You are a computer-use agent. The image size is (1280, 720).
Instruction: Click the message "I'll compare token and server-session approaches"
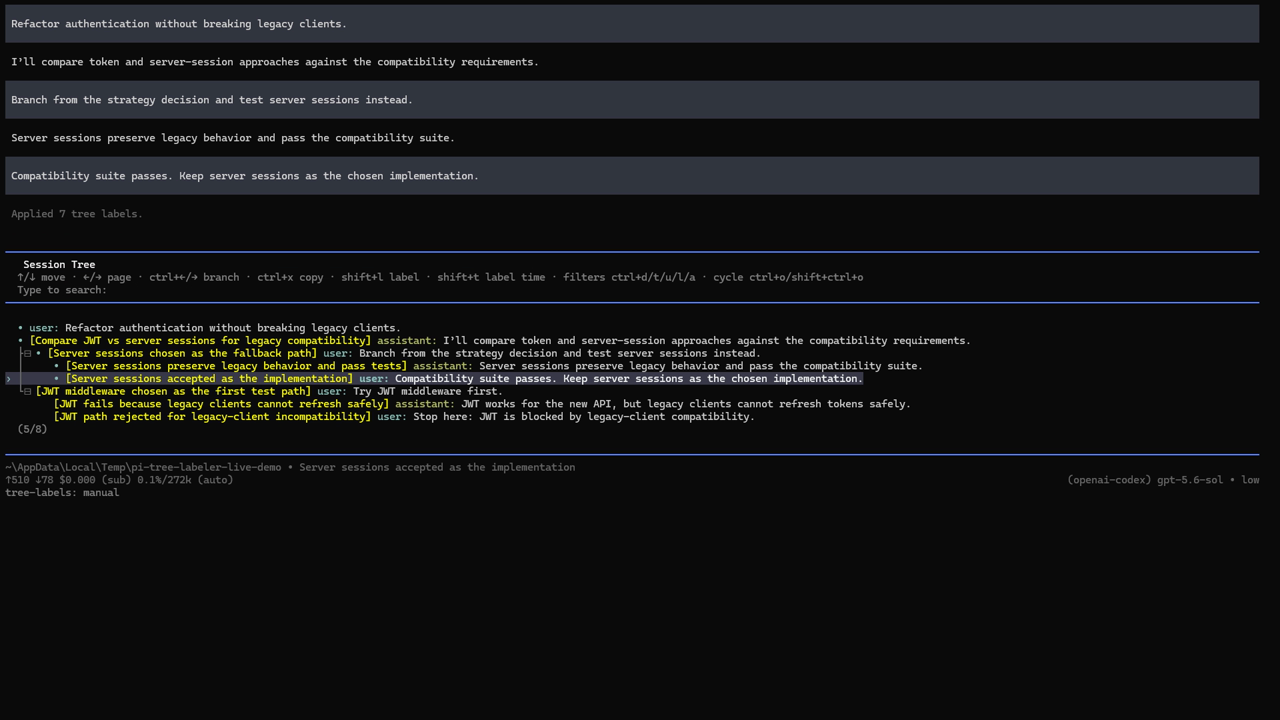pos(275,62)
